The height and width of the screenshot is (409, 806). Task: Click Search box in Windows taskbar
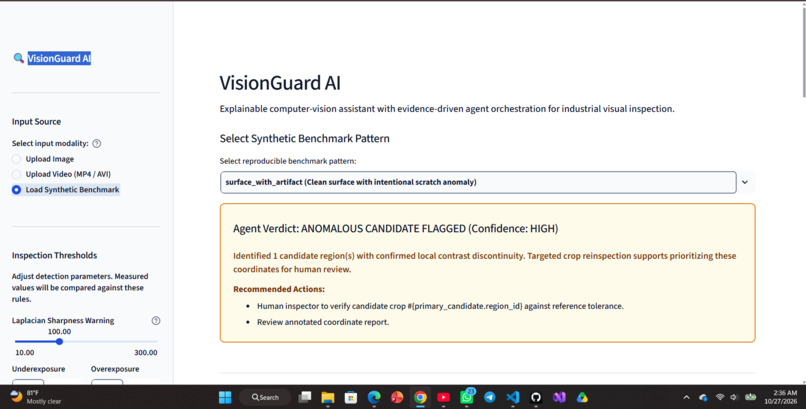pos(265,397)
